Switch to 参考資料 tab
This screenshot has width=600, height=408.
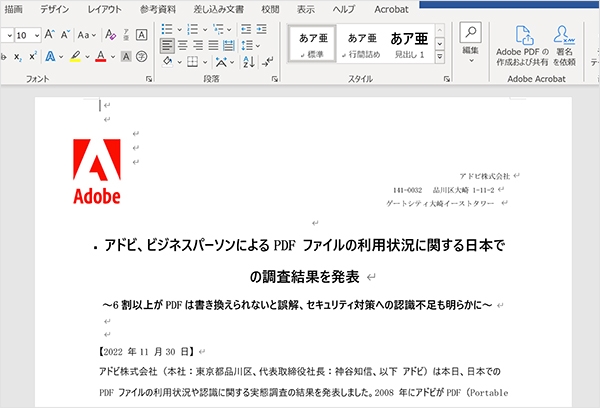158,9
